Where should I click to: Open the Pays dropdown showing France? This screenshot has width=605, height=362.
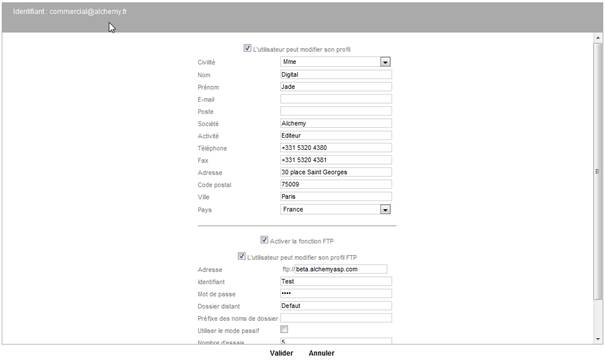pos(335,209)
